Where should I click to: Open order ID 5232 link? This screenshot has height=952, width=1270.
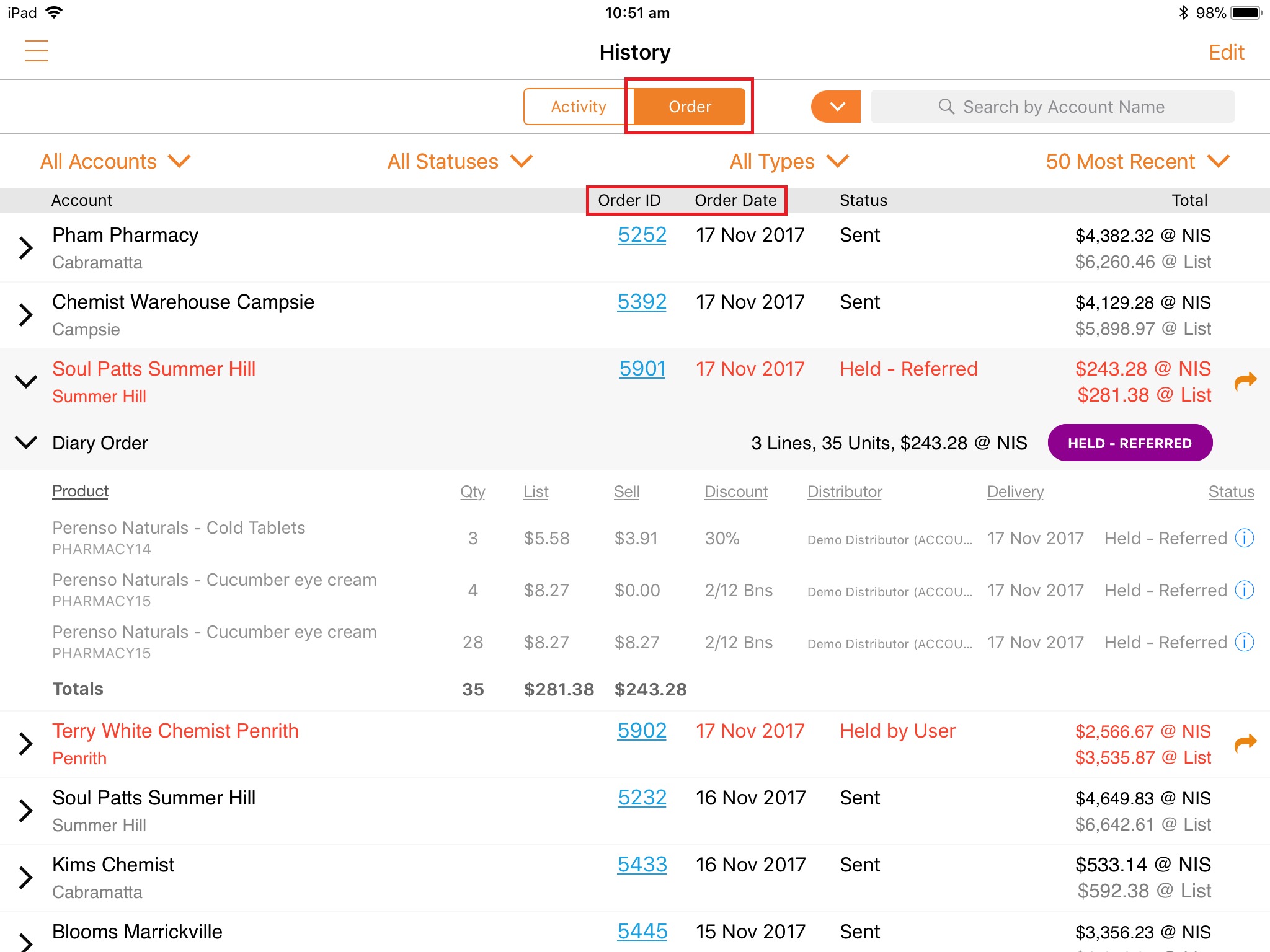pos(642,798)
